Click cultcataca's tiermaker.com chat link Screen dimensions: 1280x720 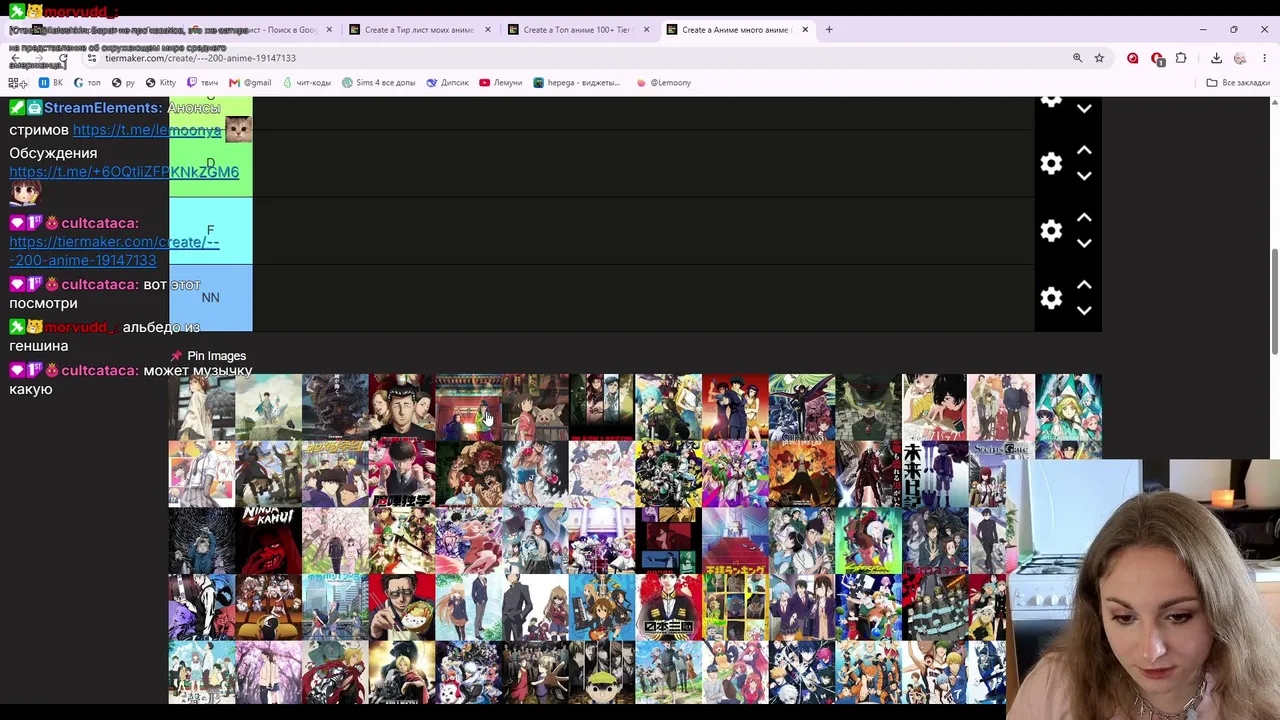pyautogui.click(x=114, y=251)
